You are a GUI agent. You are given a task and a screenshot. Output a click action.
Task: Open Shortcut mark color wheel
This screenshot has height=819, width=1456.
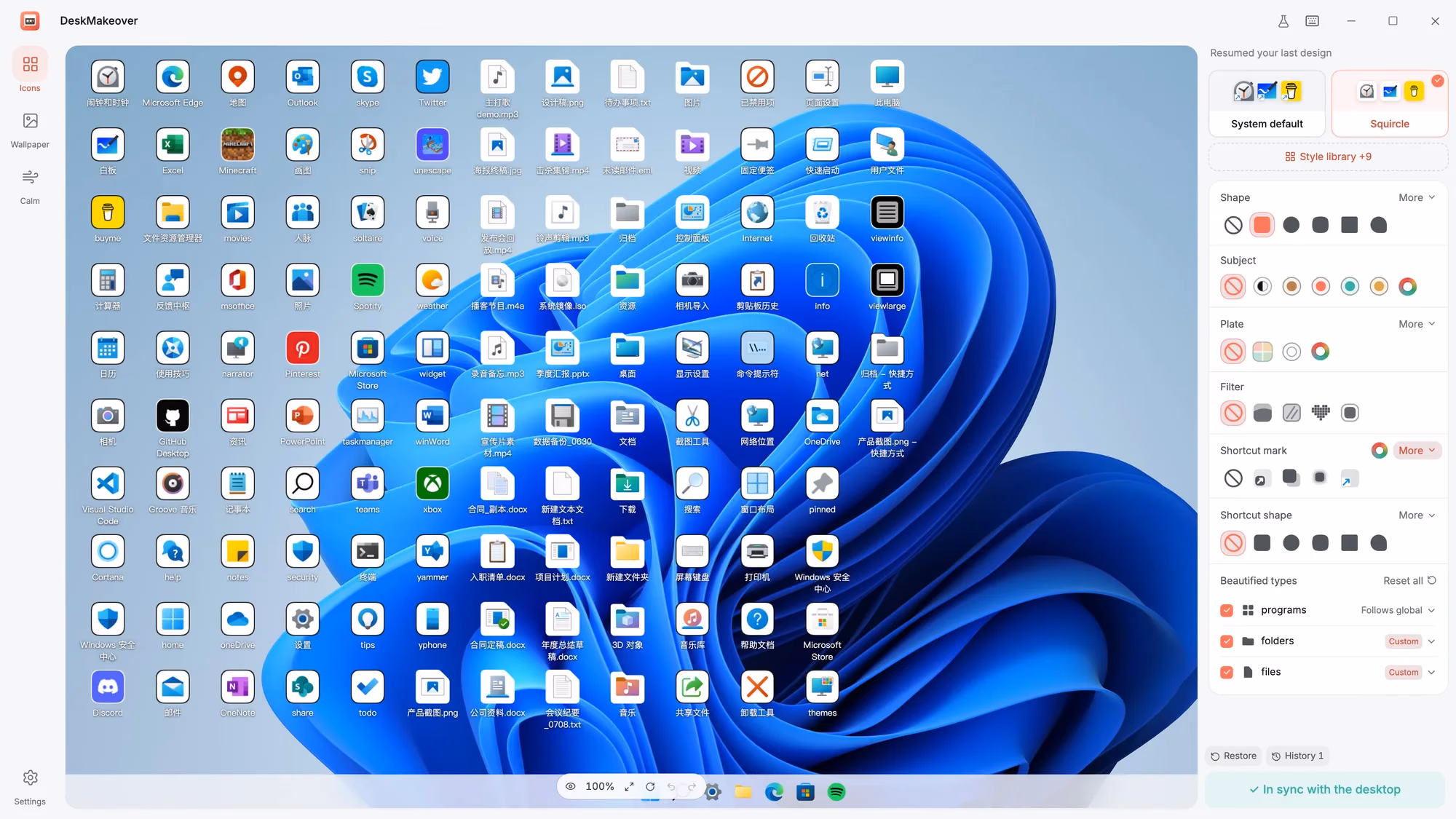(1379, 451)
